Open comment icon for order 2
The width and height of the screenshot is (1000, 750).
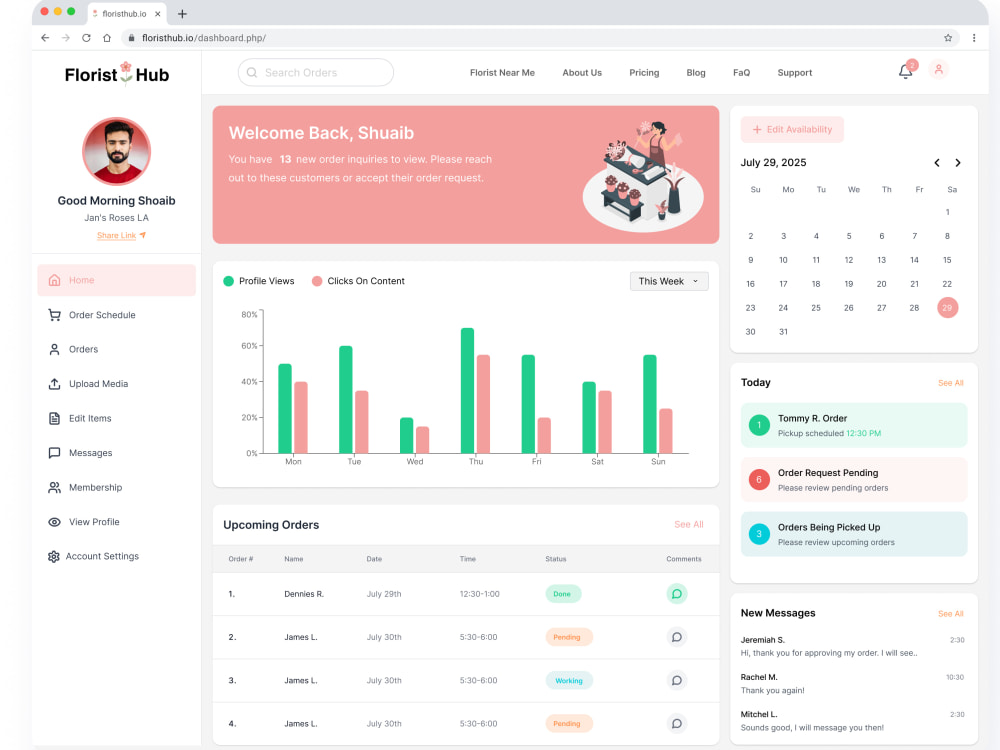pyautogui.click(x=677, y=637)
